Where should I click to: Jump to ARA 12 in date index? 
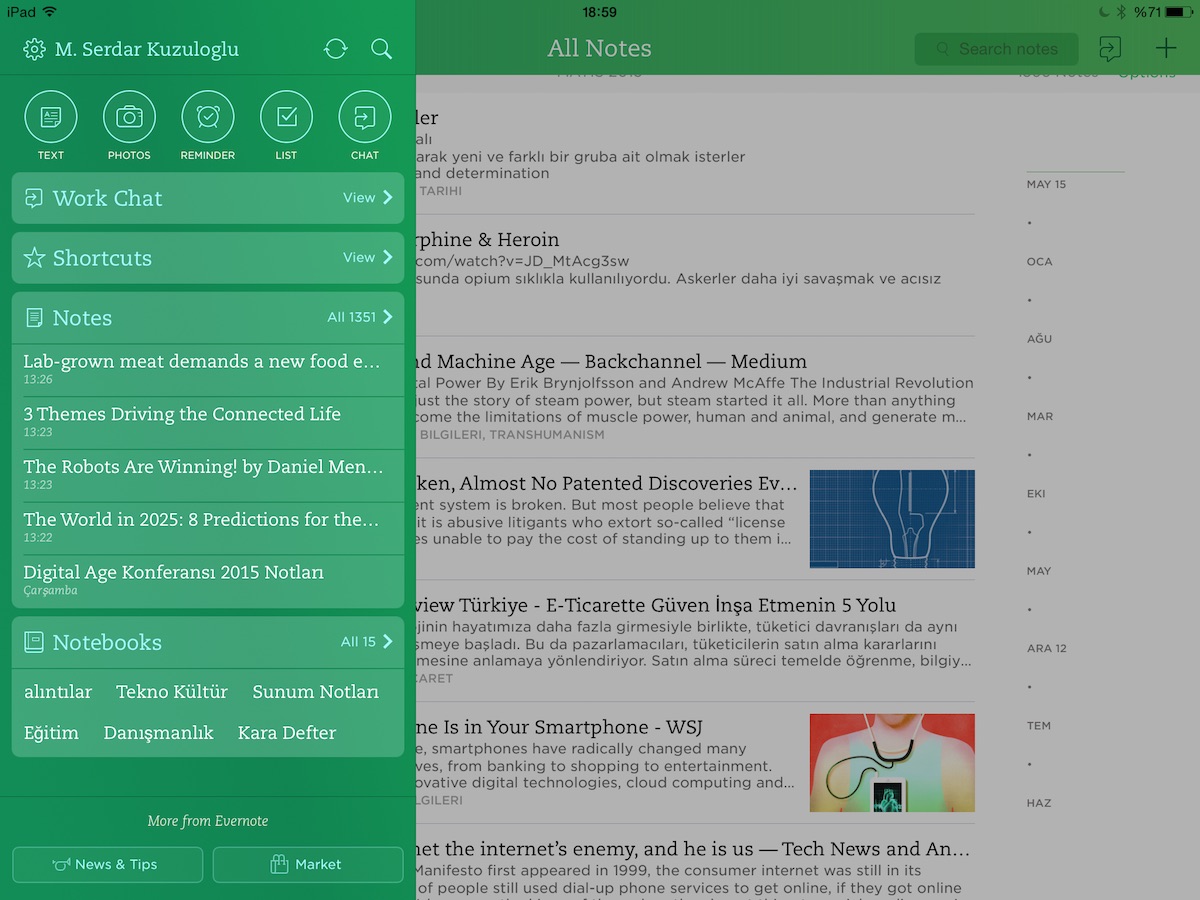1046,648
